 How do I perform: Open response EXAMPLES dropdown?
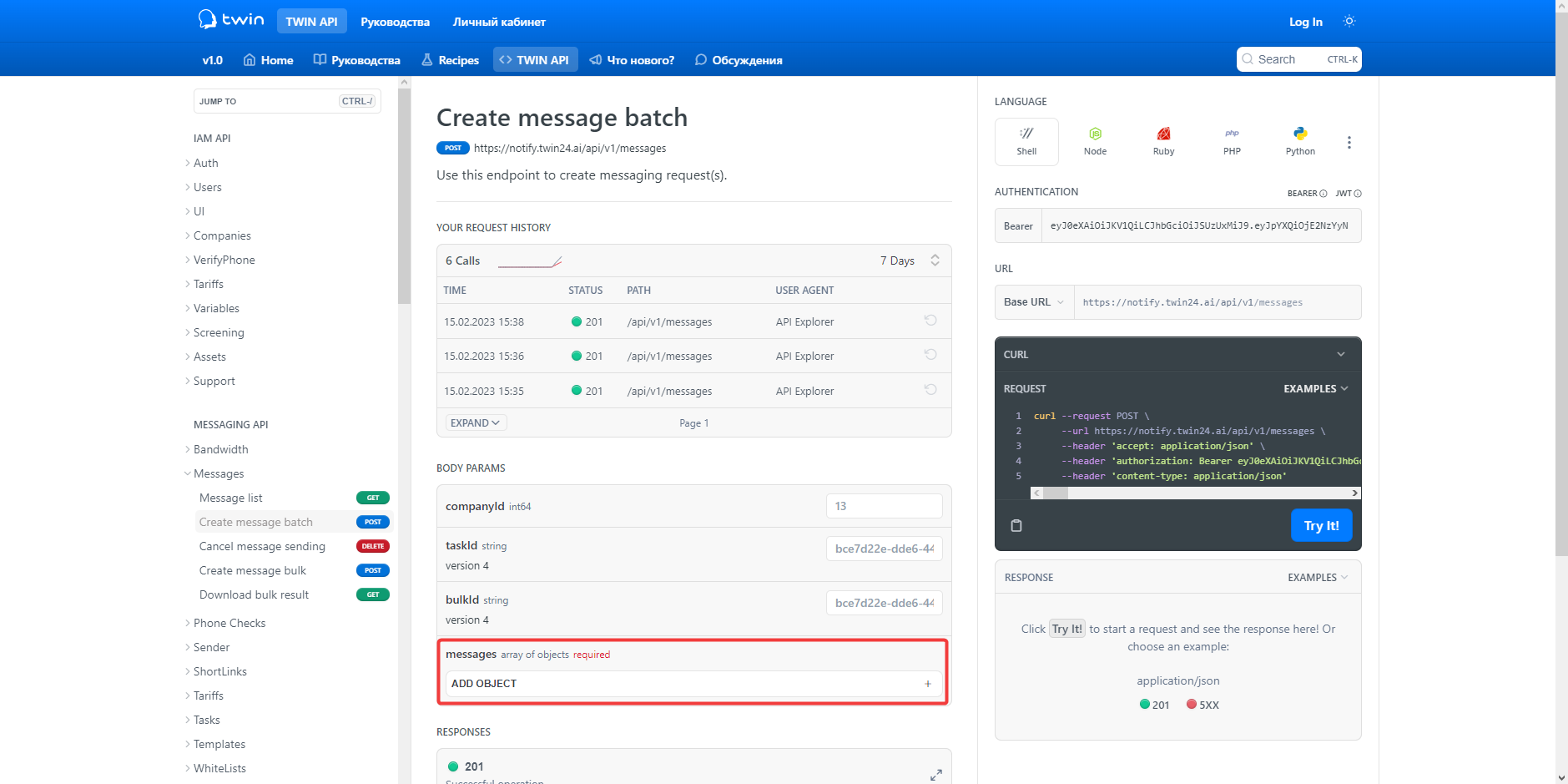click(1318, 578)
